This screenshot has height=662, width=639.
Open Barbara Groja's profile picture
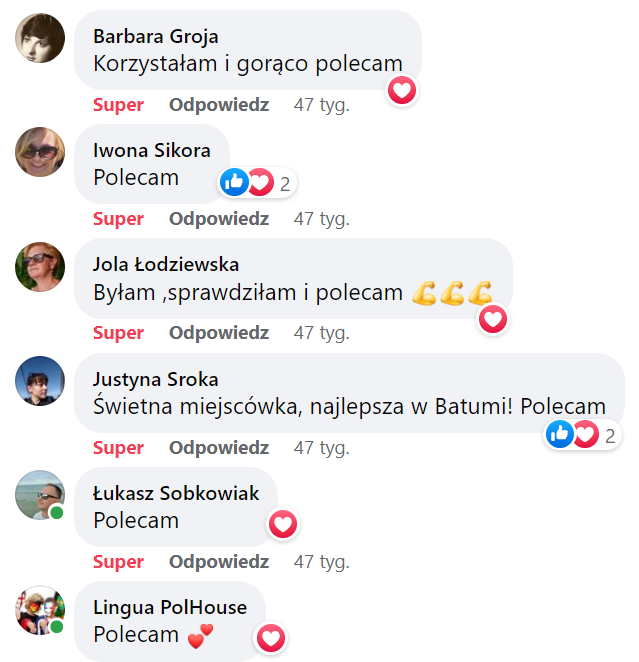click(x=40, y=38)
